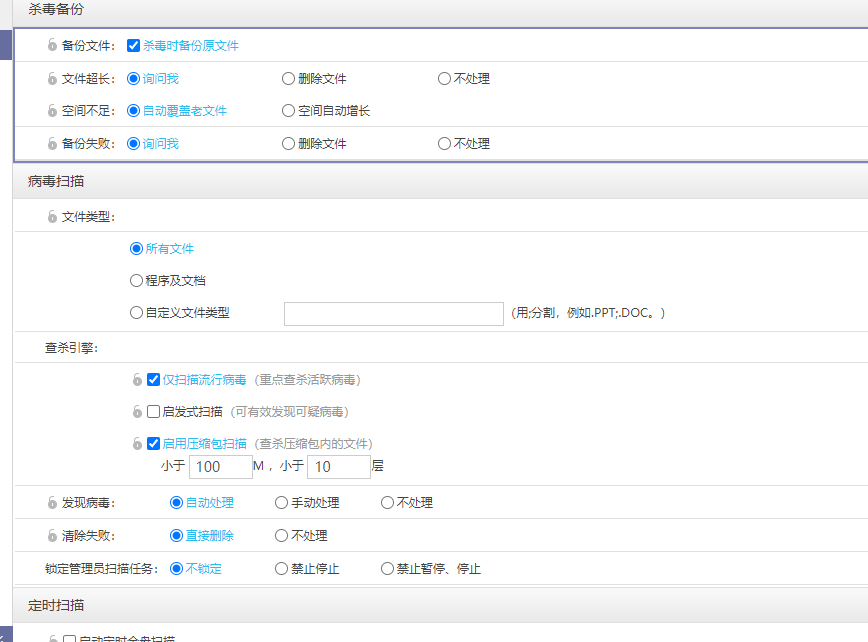Click the 锁定管理员扫描任务 label
Image resolution: width=868 pixels, height=642 pixels.
click(102, 568)
